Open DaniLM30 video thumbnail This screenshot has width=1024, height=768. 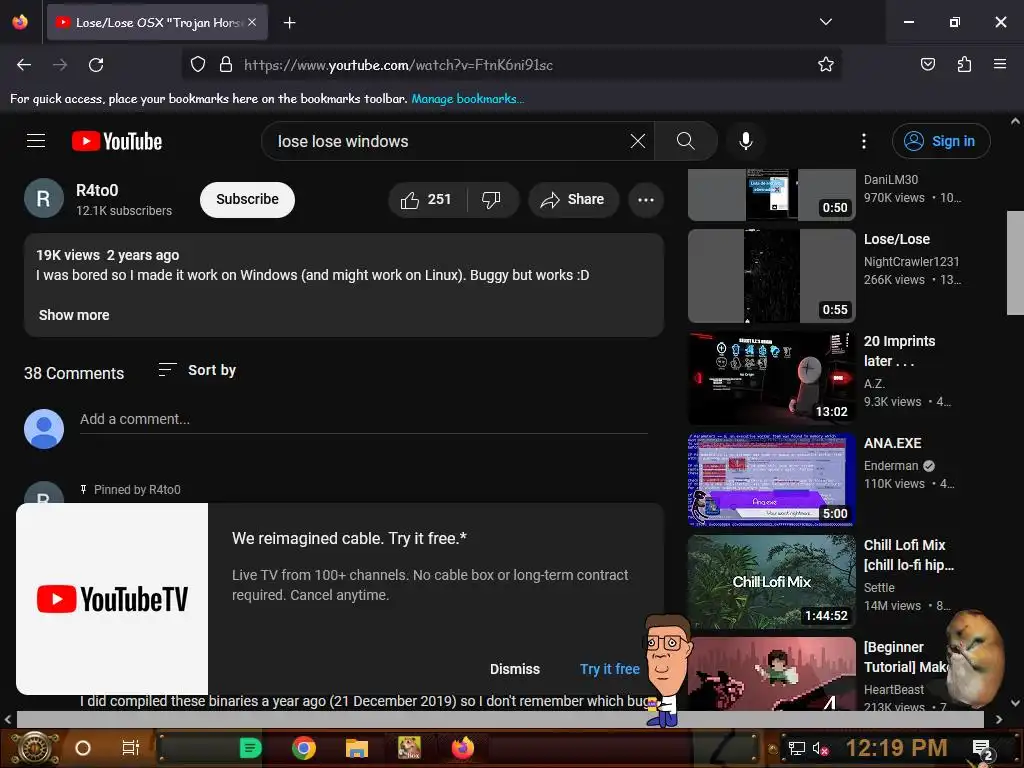772,195
